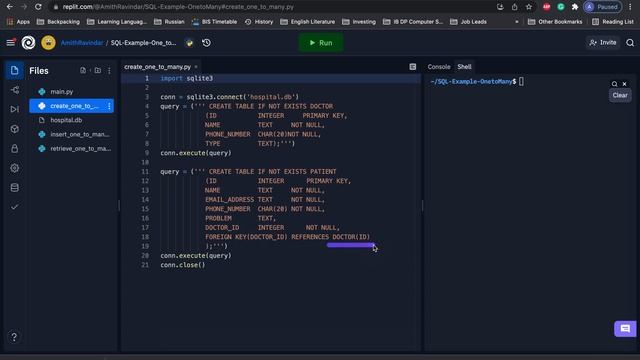640x360 pixels.
Task: Reload the browser page
Action: point(38,7)
